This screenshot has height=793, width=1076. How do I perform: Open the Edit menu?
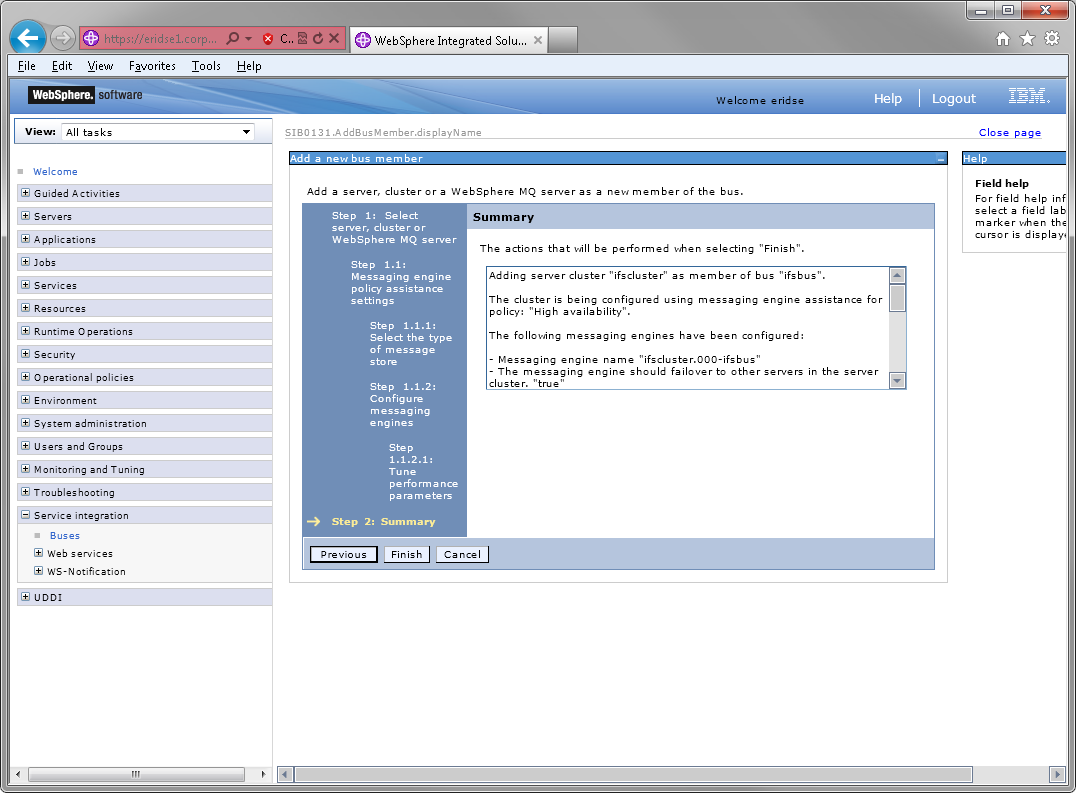62,66
